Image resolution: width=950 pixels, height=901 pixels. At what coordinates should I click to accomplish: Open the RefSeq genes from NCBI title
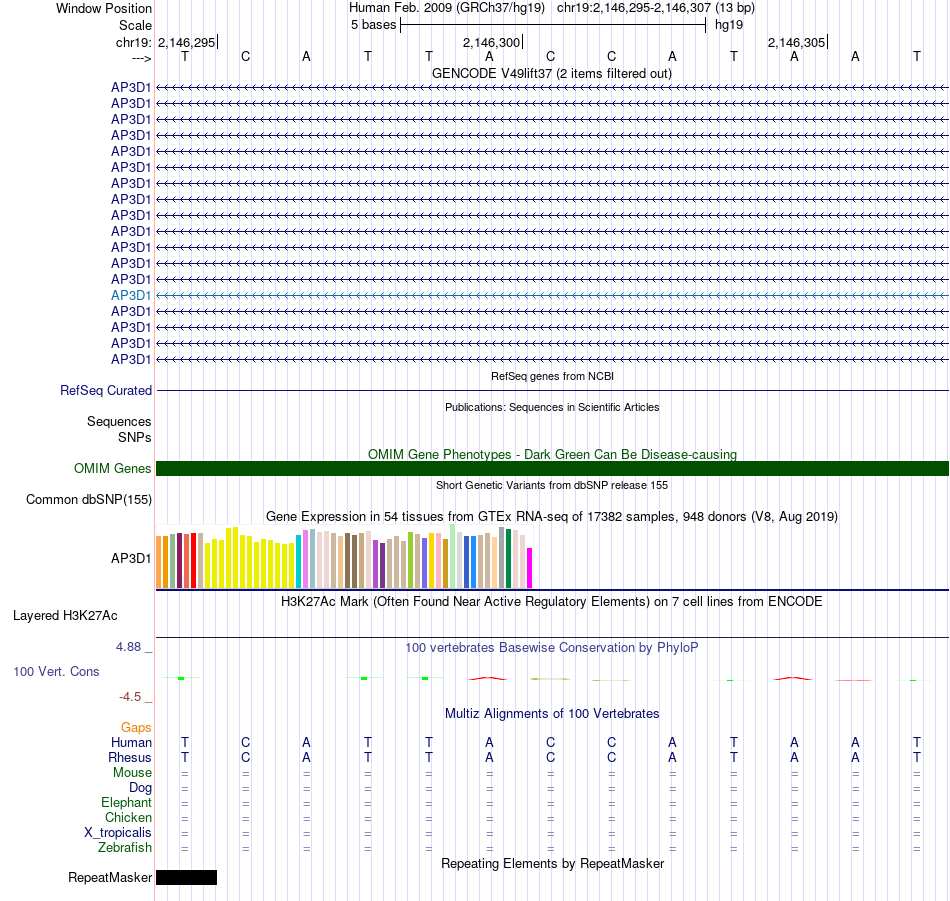pyautogui.click(x=552, y=376)
